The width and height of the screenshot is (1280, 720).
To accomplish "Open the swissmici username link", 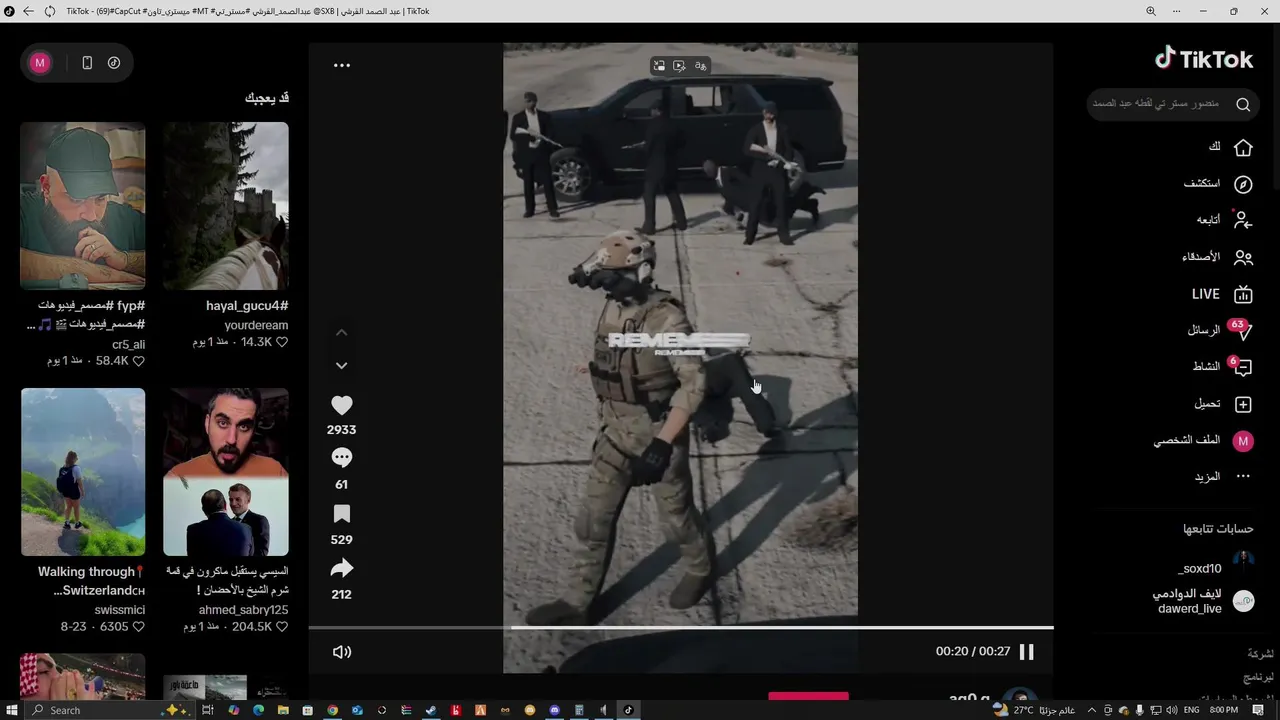I will [120, 610].
